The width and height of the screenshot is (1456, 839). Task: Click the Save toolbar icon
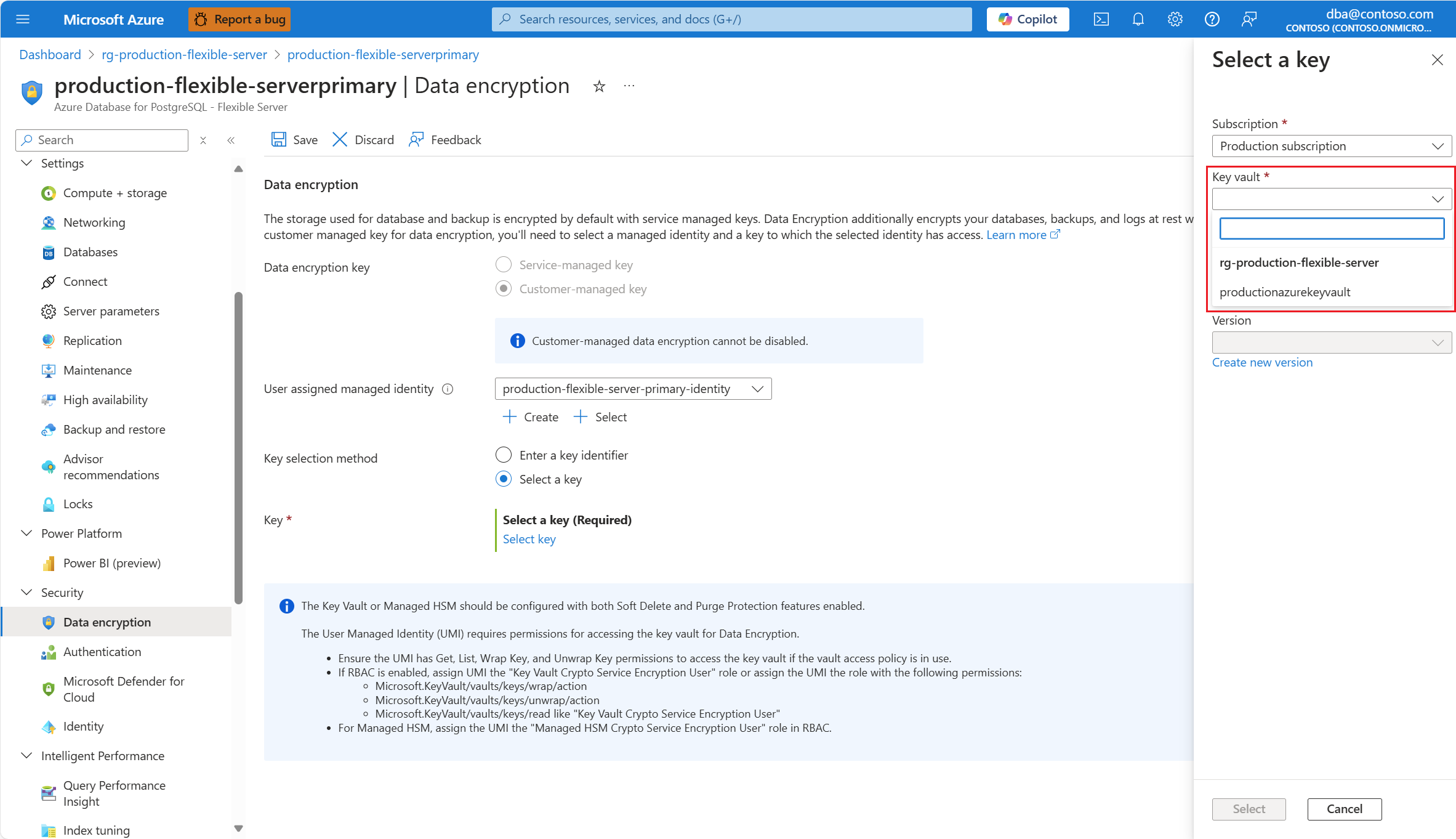point(279,140)
